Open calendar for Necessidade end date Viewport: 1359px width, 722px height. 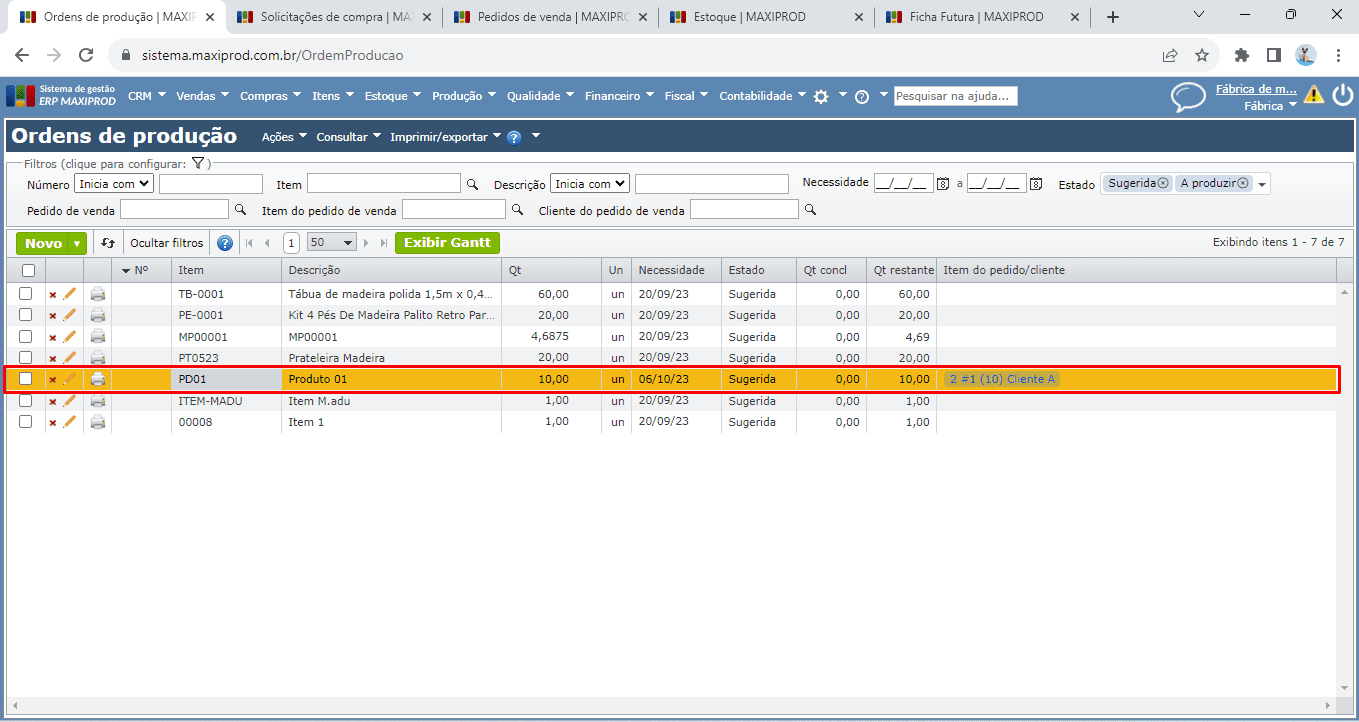click(x=1036, y=184)
